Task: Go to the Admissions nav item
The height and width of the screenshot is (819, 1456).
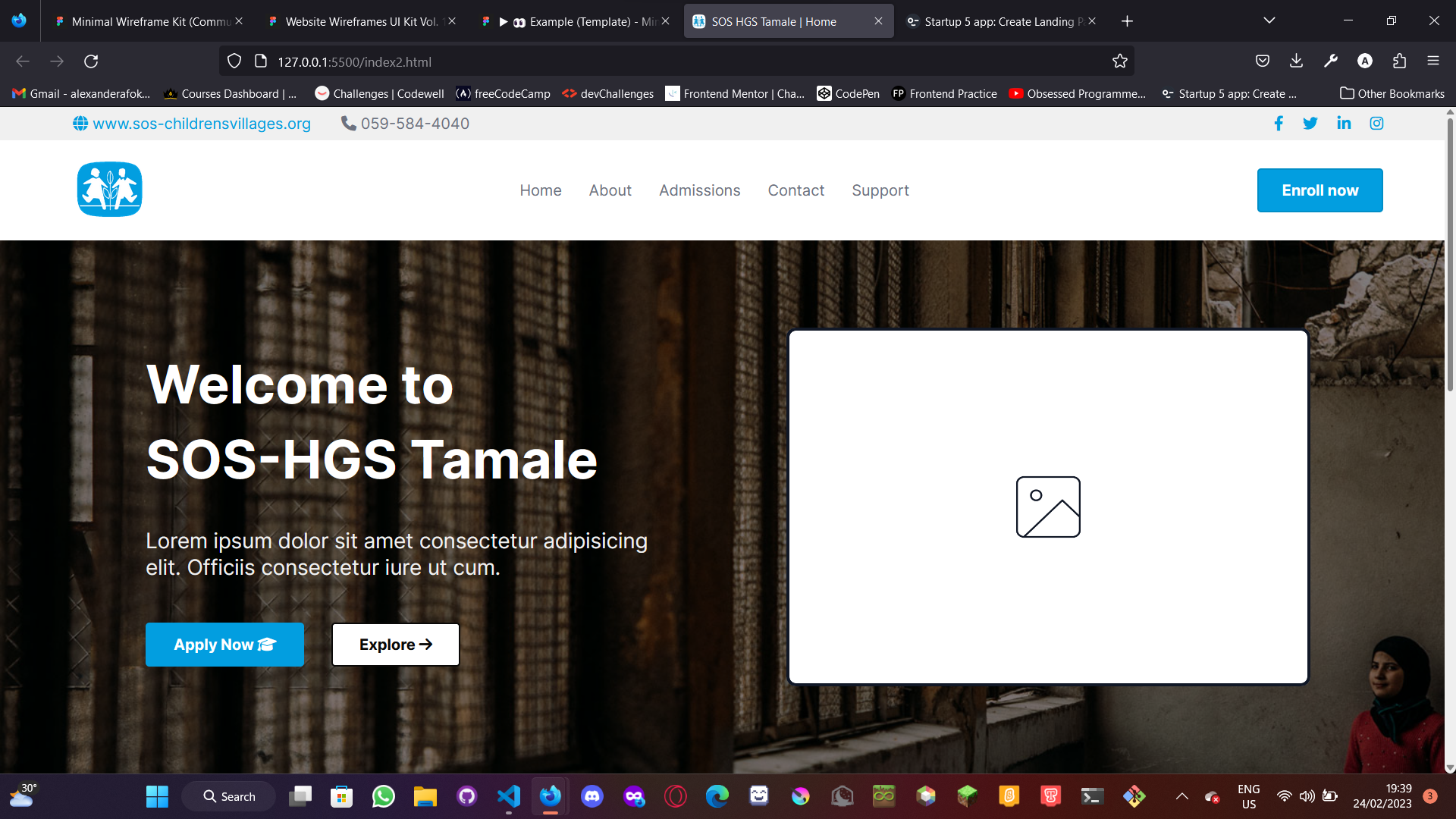Action: coord(699,190)
